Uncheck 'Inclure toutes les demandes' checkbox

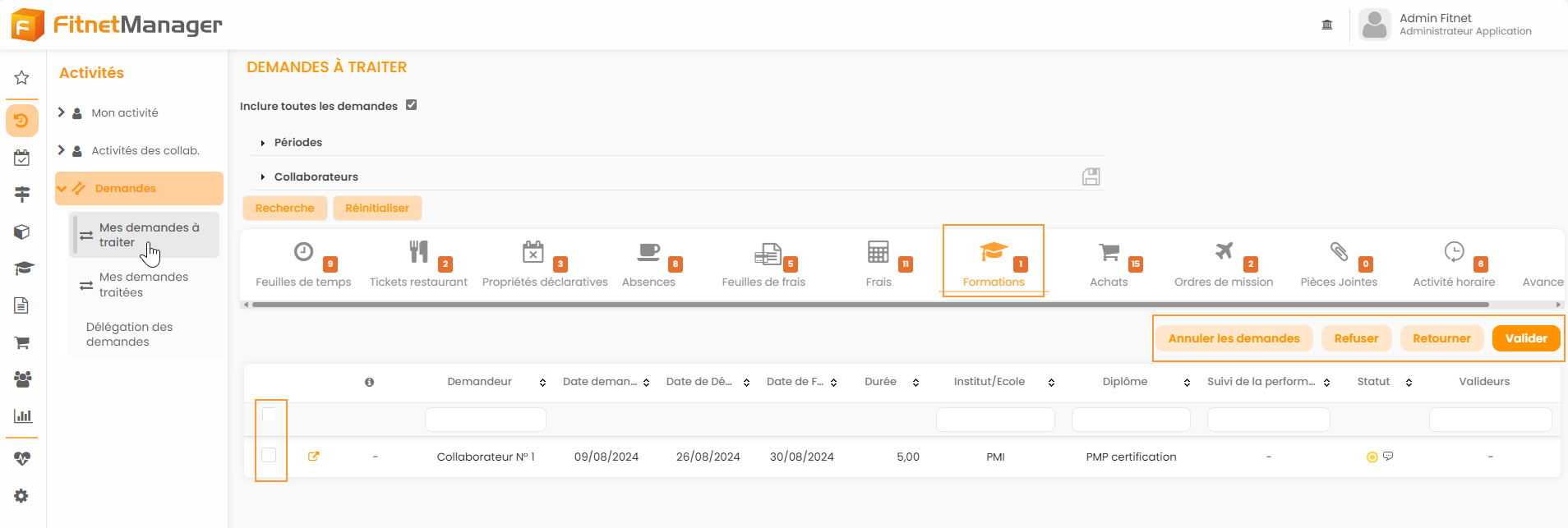click(x=412, y=105)
